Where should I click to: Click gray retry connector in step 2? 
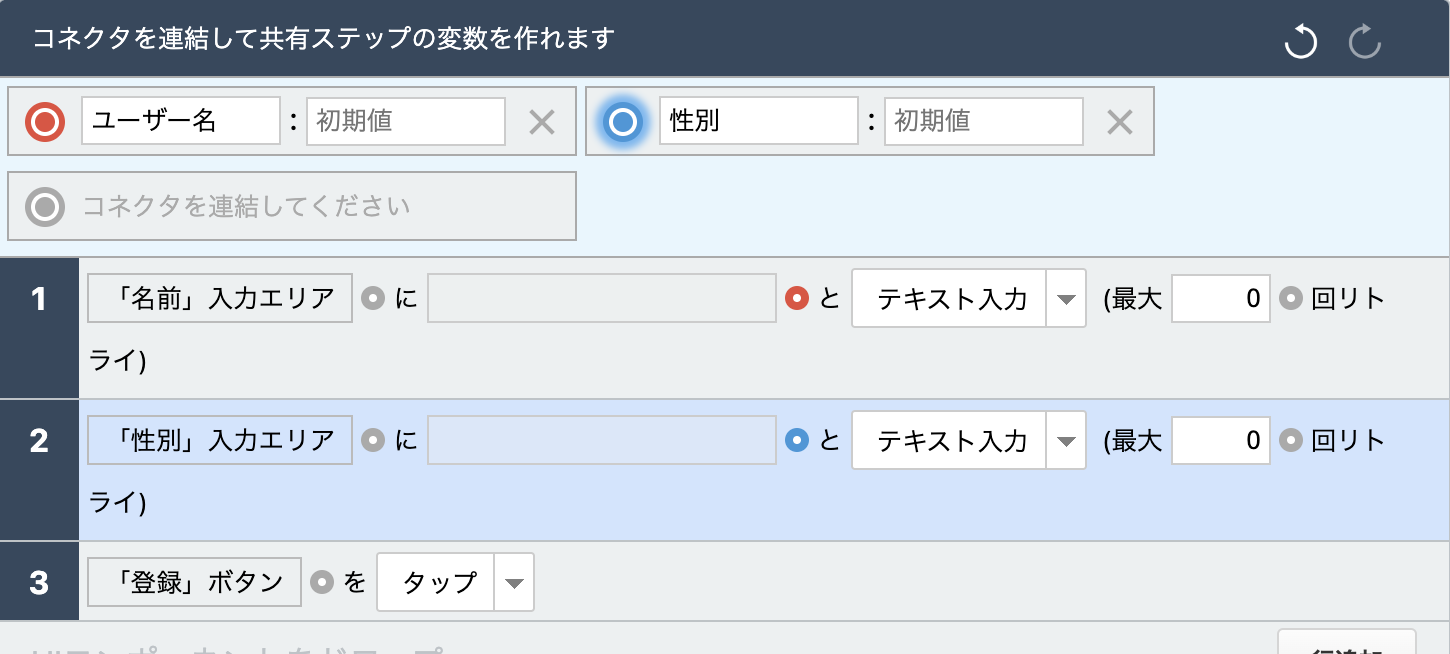1291,440
